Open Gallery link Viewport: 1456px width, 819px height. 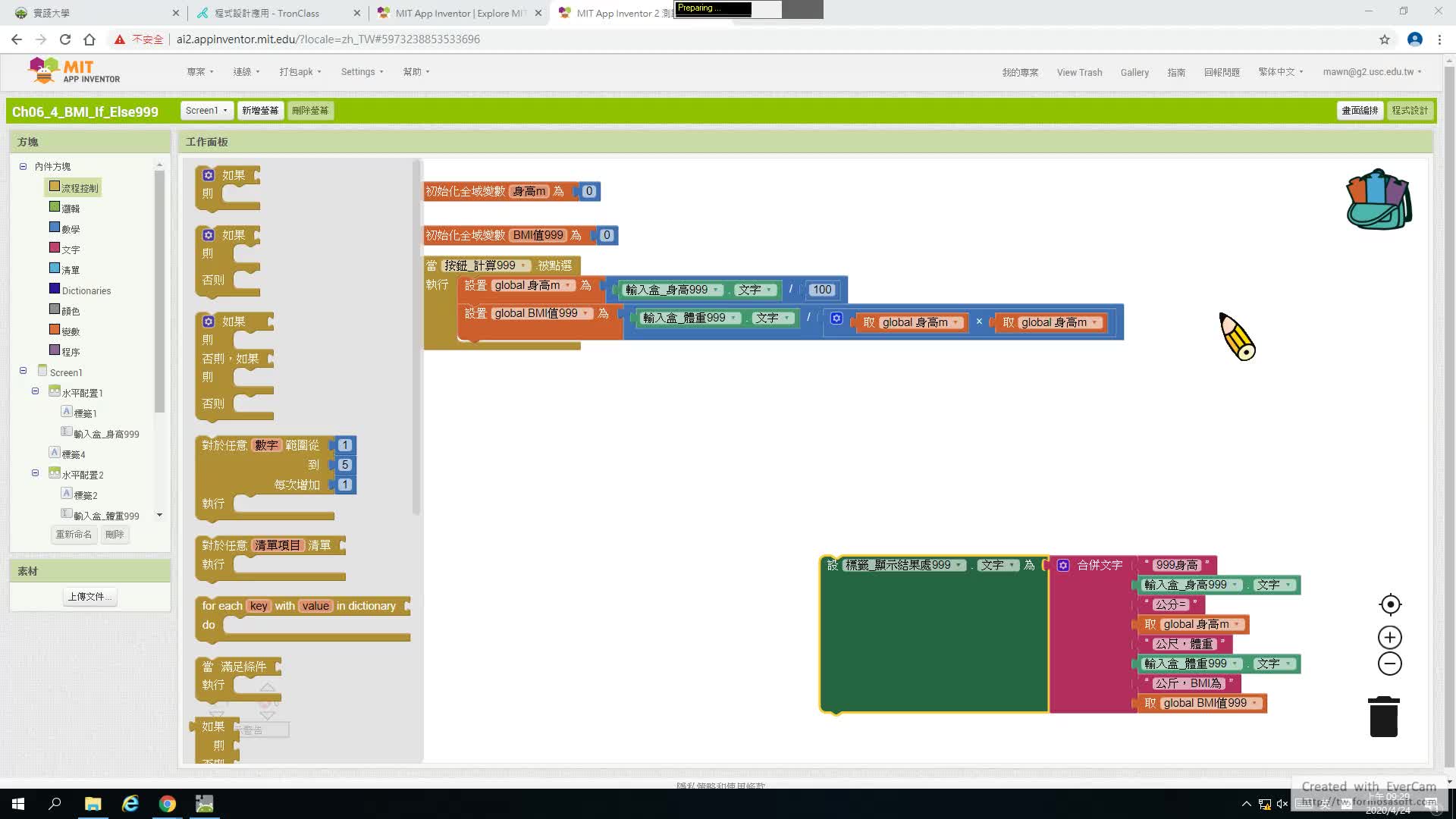click(1134, 73)
